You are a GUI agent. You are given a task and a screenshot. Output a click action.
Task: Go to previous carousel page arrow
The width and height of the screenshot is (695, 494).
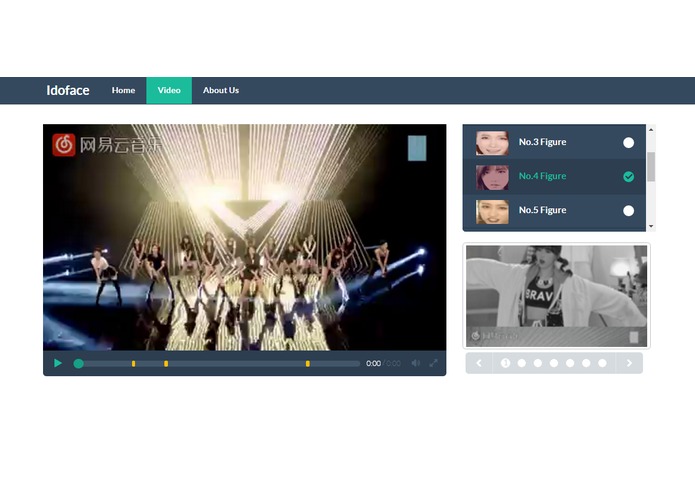(x=479, y=363)
